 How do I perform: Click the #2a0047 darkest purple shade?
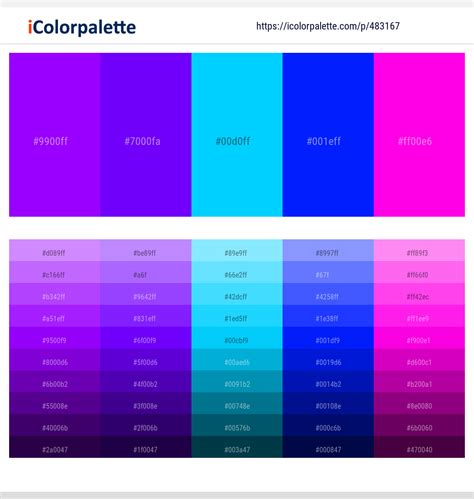tap(55, 447)
